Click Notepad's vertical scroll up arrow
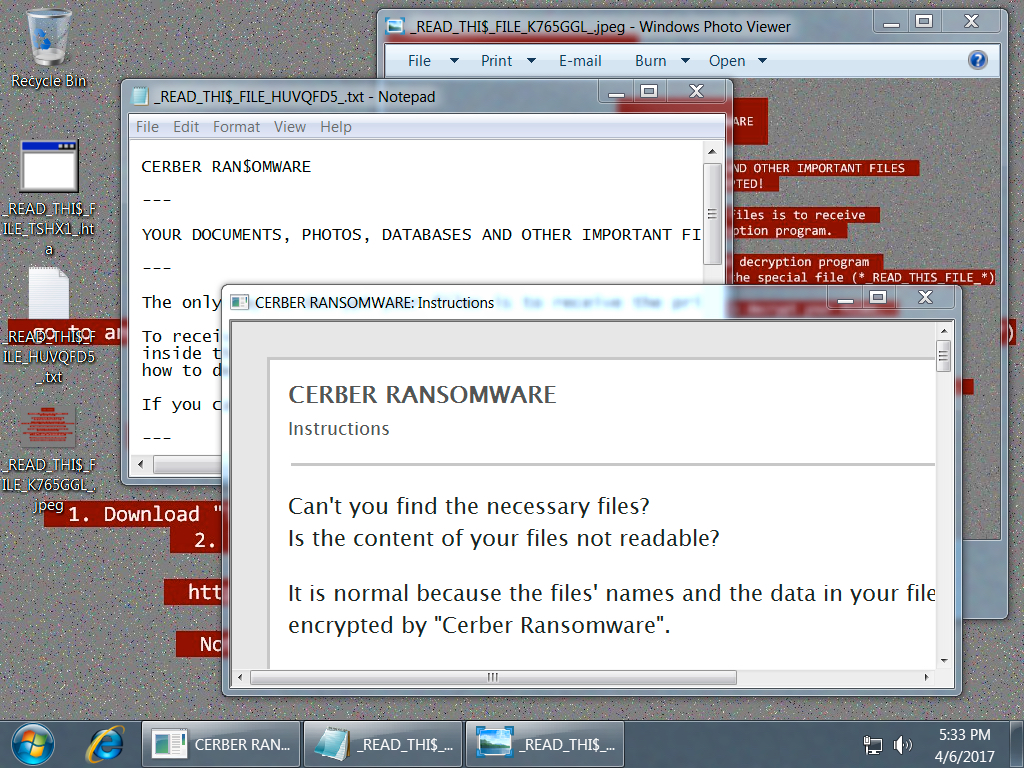Viewport: 1024px width, 768px height. [712, 152]
